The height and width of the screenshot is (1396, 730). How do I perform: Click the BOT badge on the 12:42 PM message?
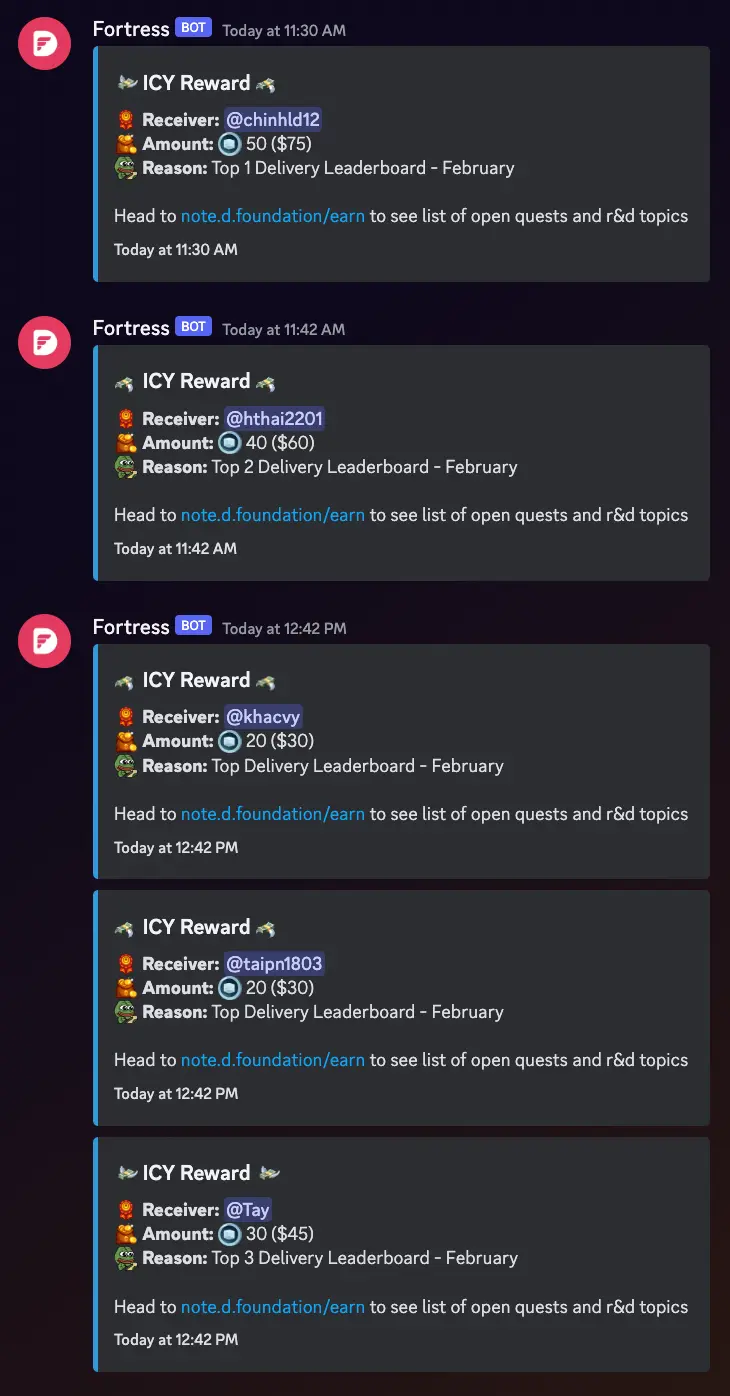194,626
